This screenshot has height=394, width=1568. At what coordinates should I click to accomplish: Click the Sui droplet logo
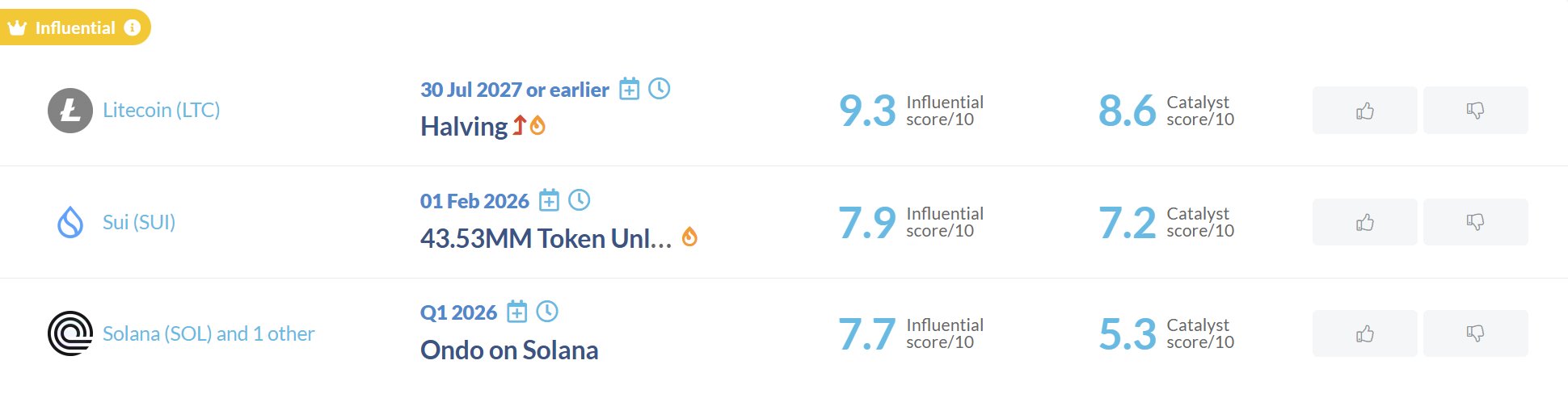pyautogui.click(x=70, y=222)
